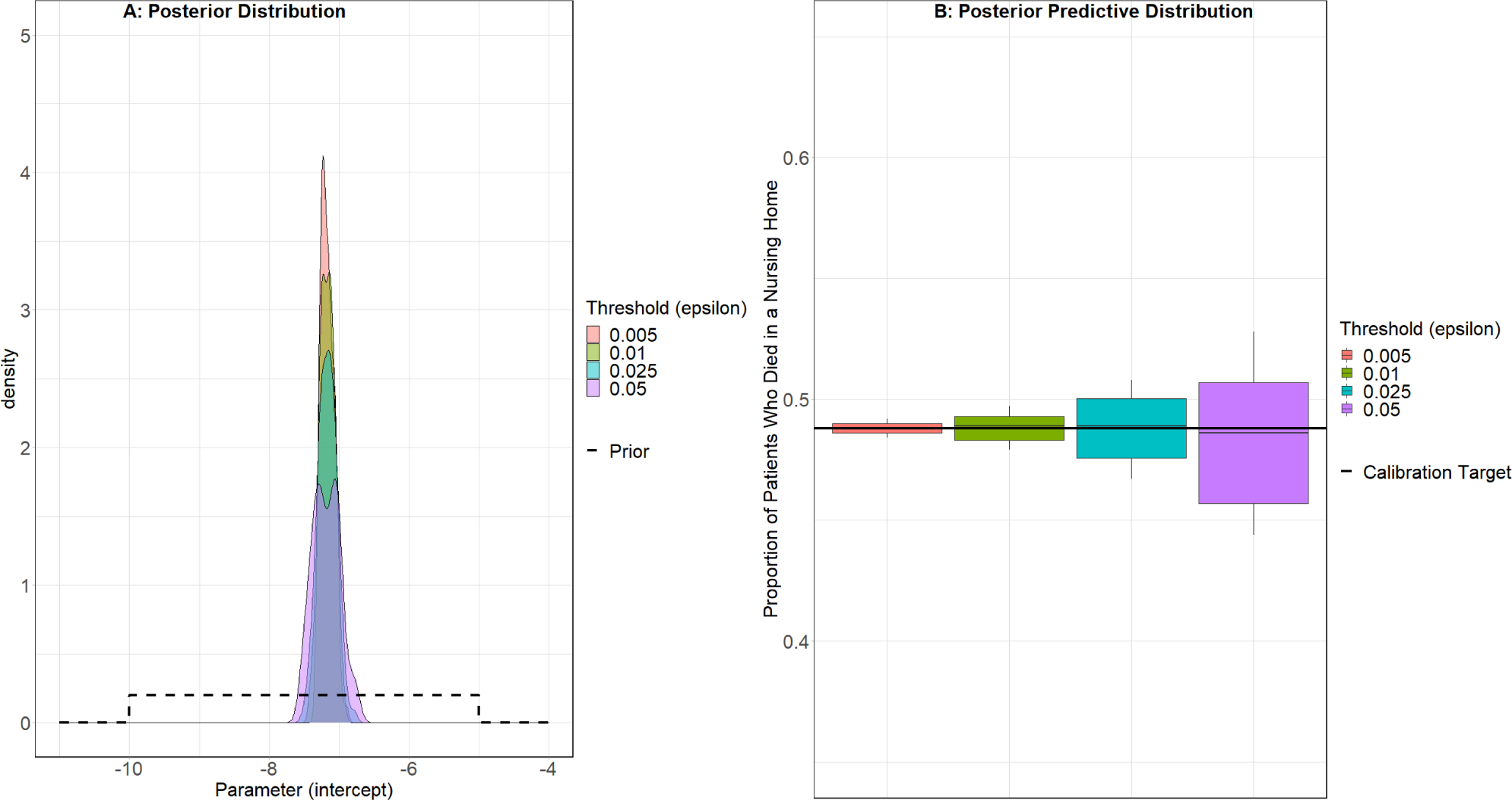Click the x-axis tick label -10
Viewport: 1512px width, 800px height.
click(x=128, y=769)
